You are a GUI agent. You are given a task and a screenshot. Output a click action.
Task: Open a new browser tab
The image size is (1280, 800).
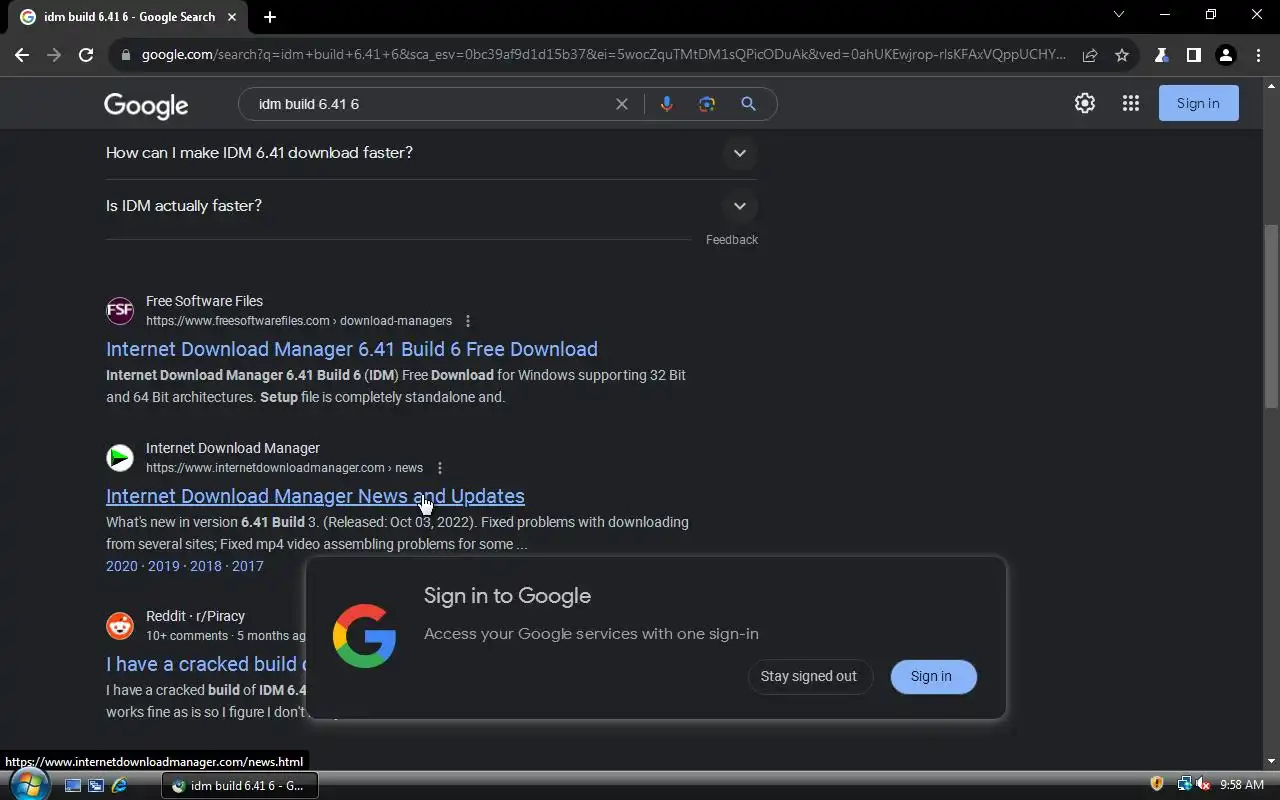pos(270,17)
